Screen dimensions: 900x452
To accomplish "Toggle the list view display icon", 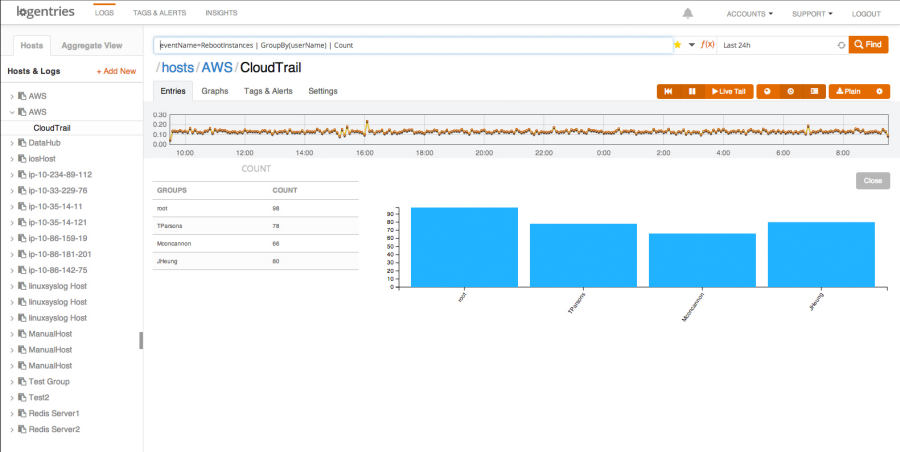I will click(x=814, y=91).
